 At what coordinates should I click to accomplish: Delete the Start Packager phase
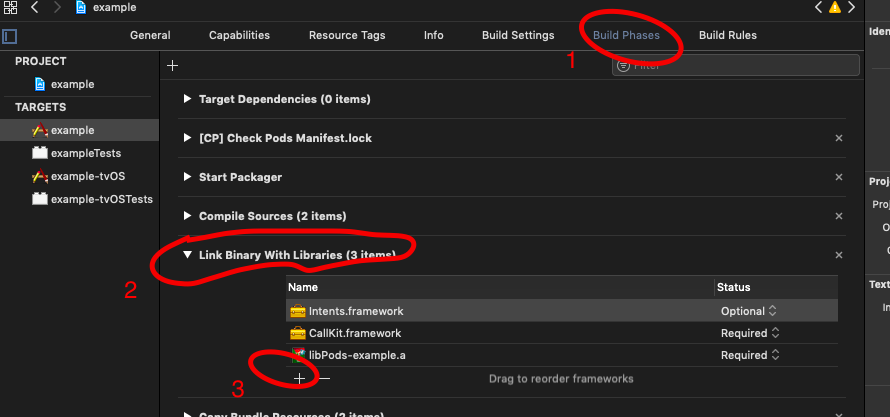[838, 178]
